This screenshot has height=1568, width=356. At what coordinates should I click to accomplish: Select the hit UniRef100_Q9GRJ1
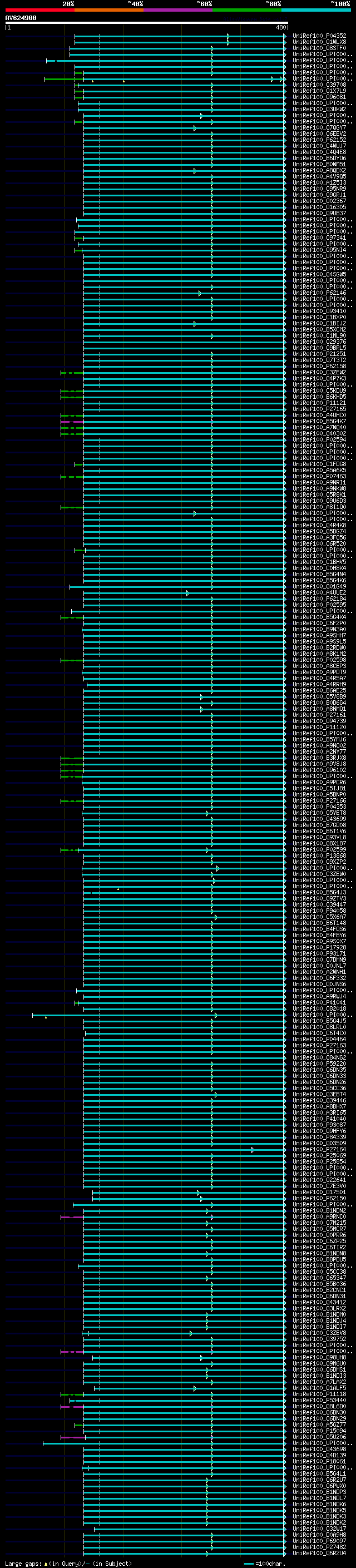click(319, 195)
